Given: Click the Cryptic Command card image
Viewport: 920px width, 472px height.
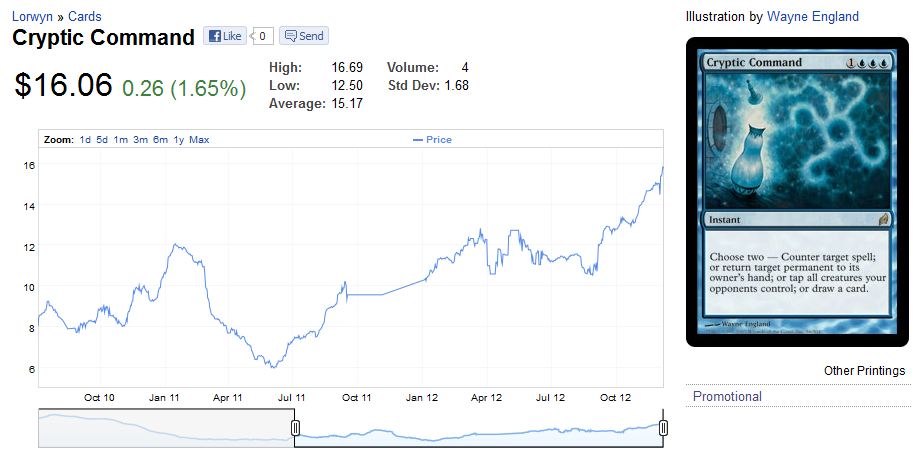Looking at the screenshot, I should tap(797, 192).
